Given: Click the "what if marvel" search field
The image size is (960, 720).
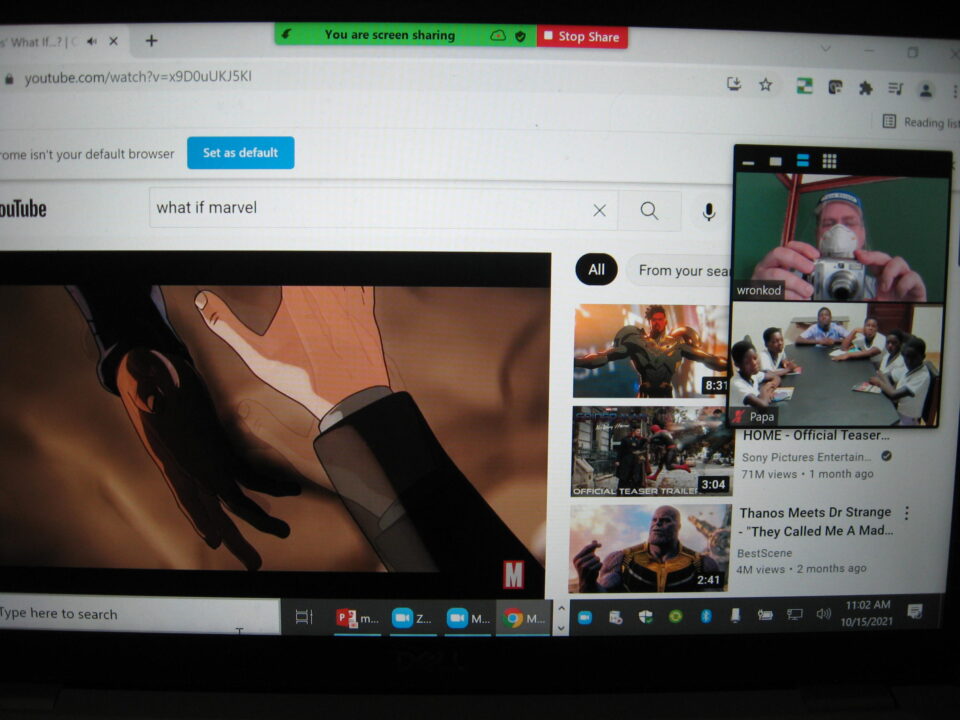Looking at the screenshot, I should 370,208.
